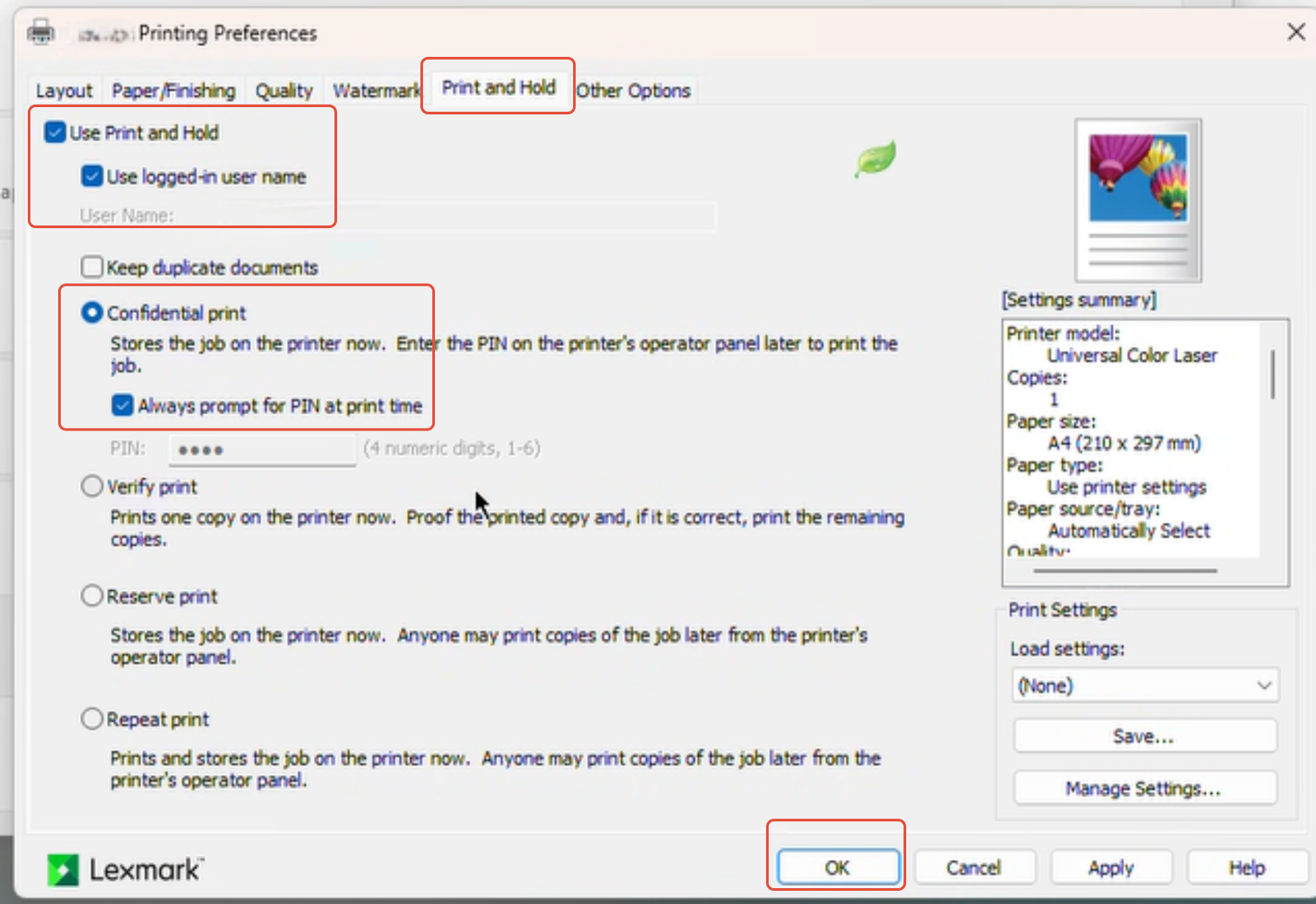Click '[Settings summary]' label
The height and width of the screenshot is (904, 1316).
point(1079,300)
